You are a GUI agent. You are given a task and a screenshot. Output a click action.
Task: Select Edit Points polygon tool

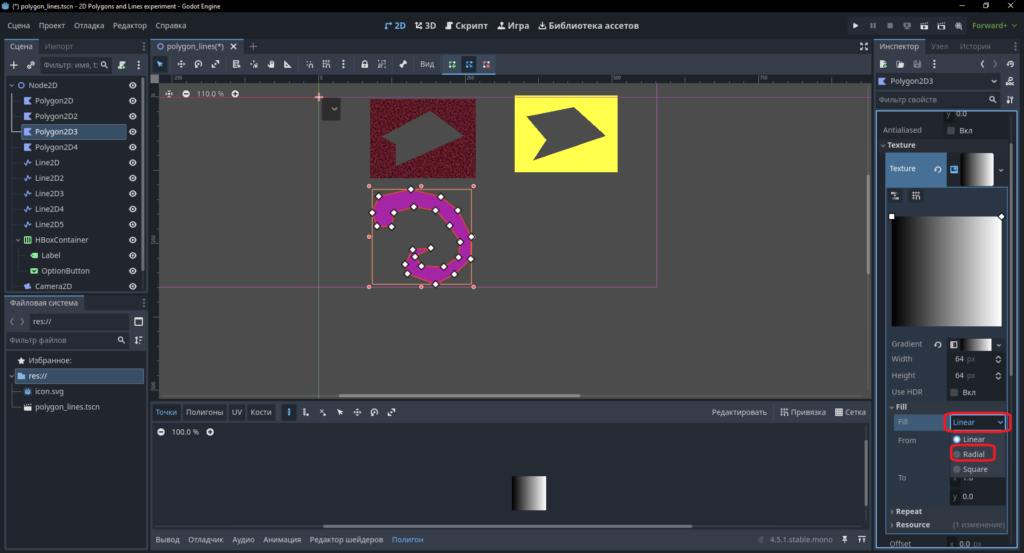[469, 64]
